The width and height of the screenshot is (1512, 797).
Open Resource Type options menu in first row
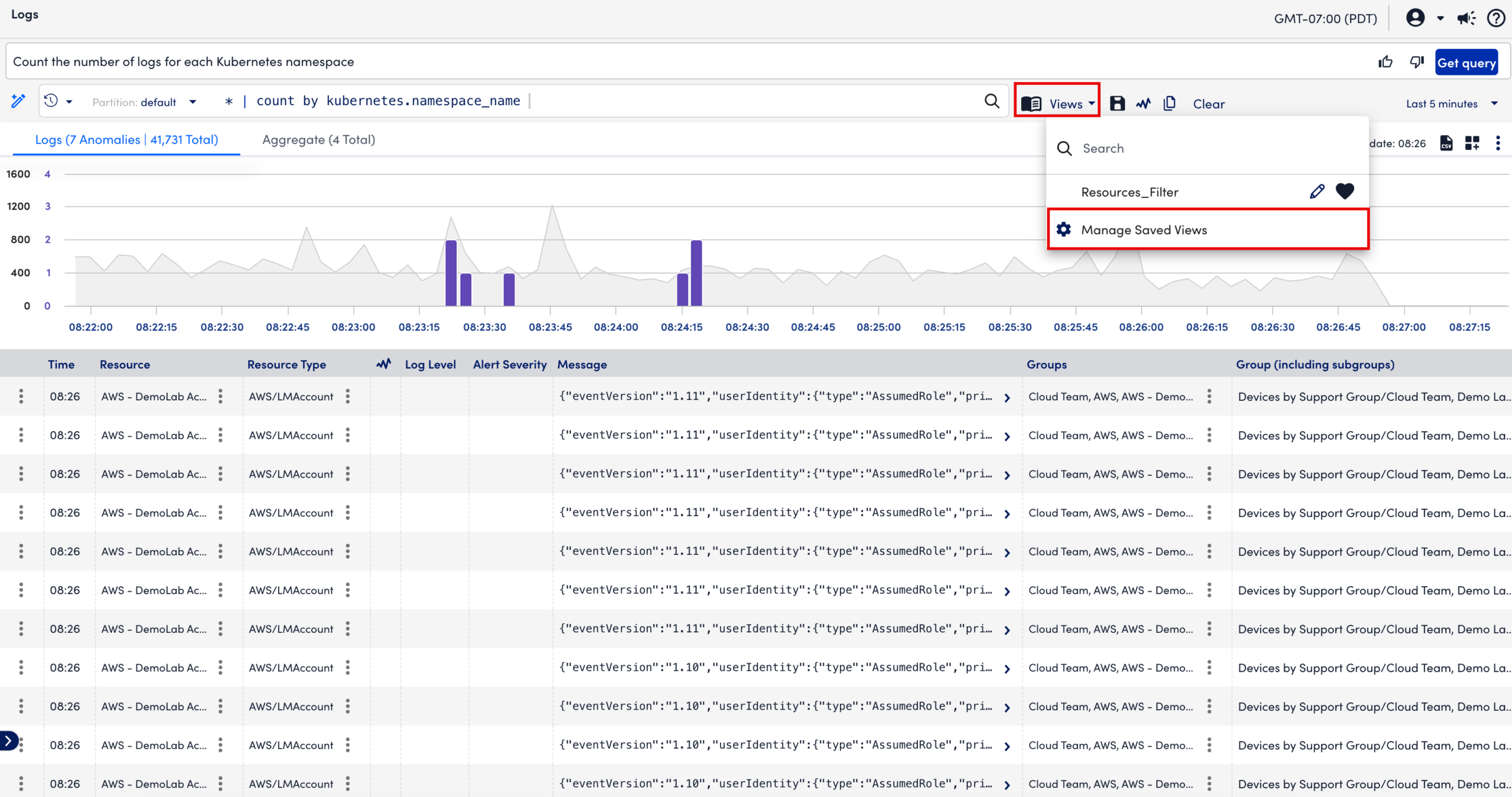click(x=348, y=396)
